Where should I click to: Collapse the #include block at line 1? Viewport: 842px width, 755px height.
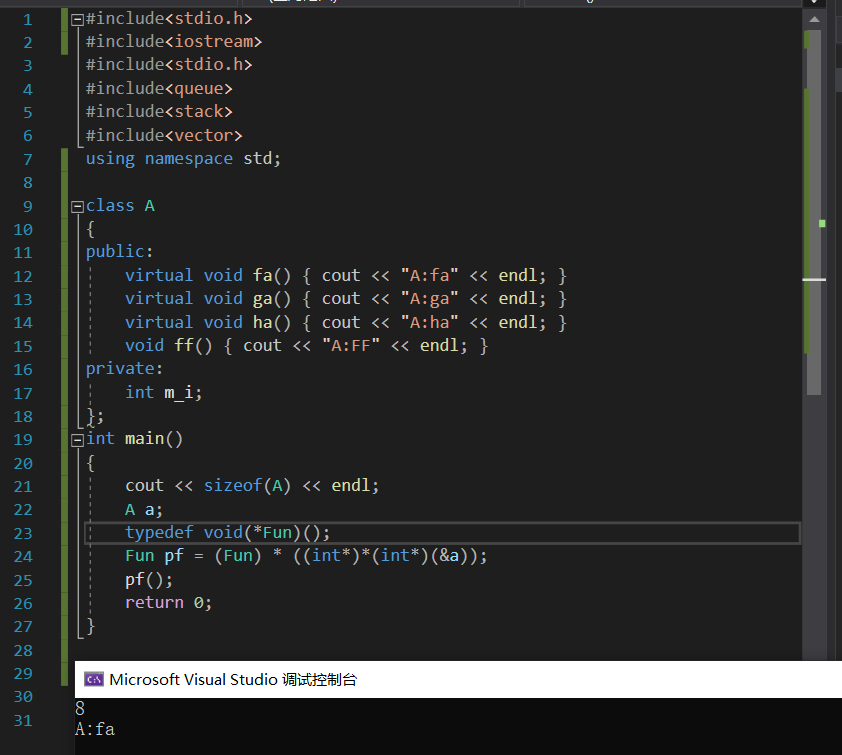(x=77, y=20)
